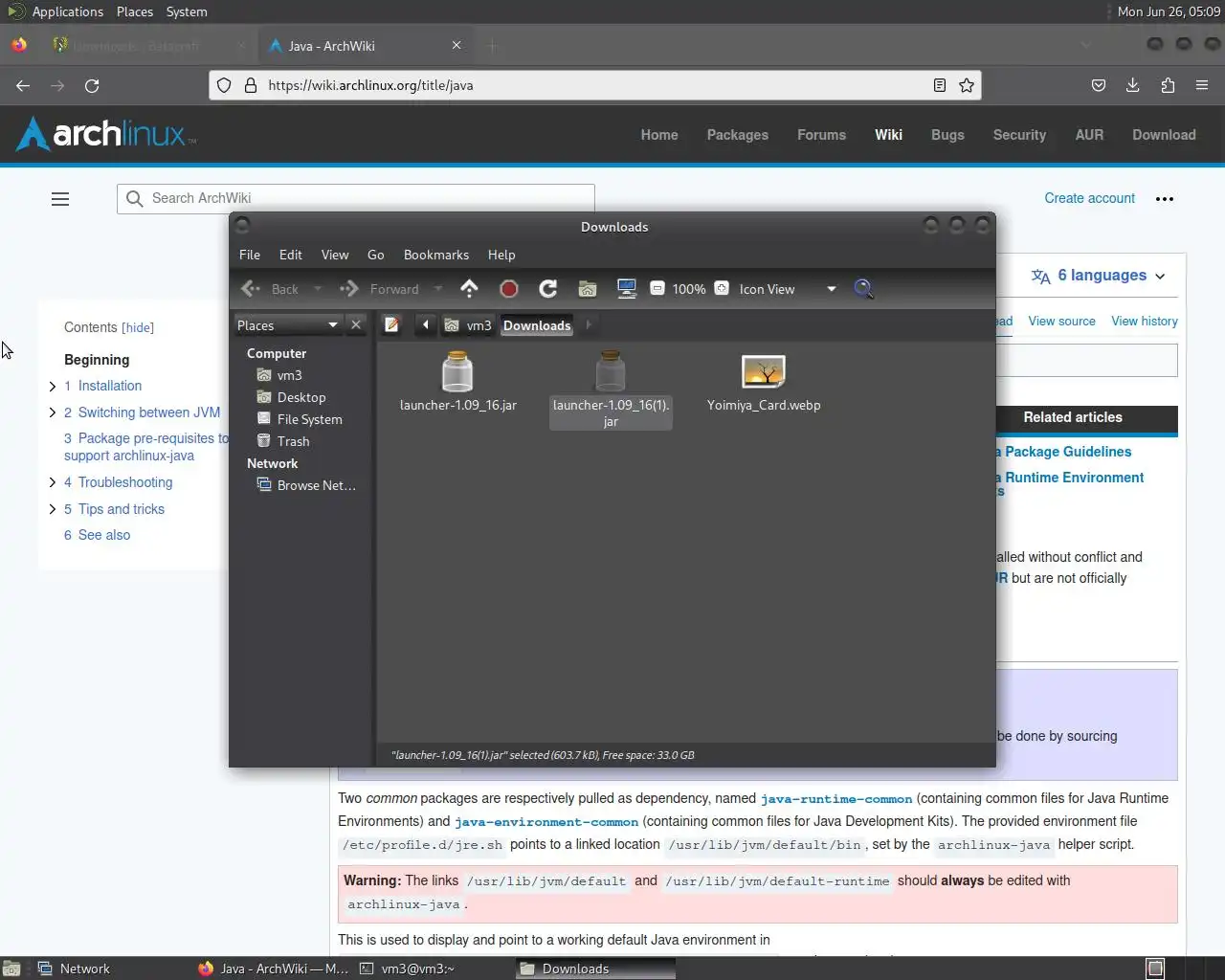Image resolution: width=1225 pixels, height=980 pixels.
Task: Select the launcher-1.09_16.jar file icon
Action: 457,371
